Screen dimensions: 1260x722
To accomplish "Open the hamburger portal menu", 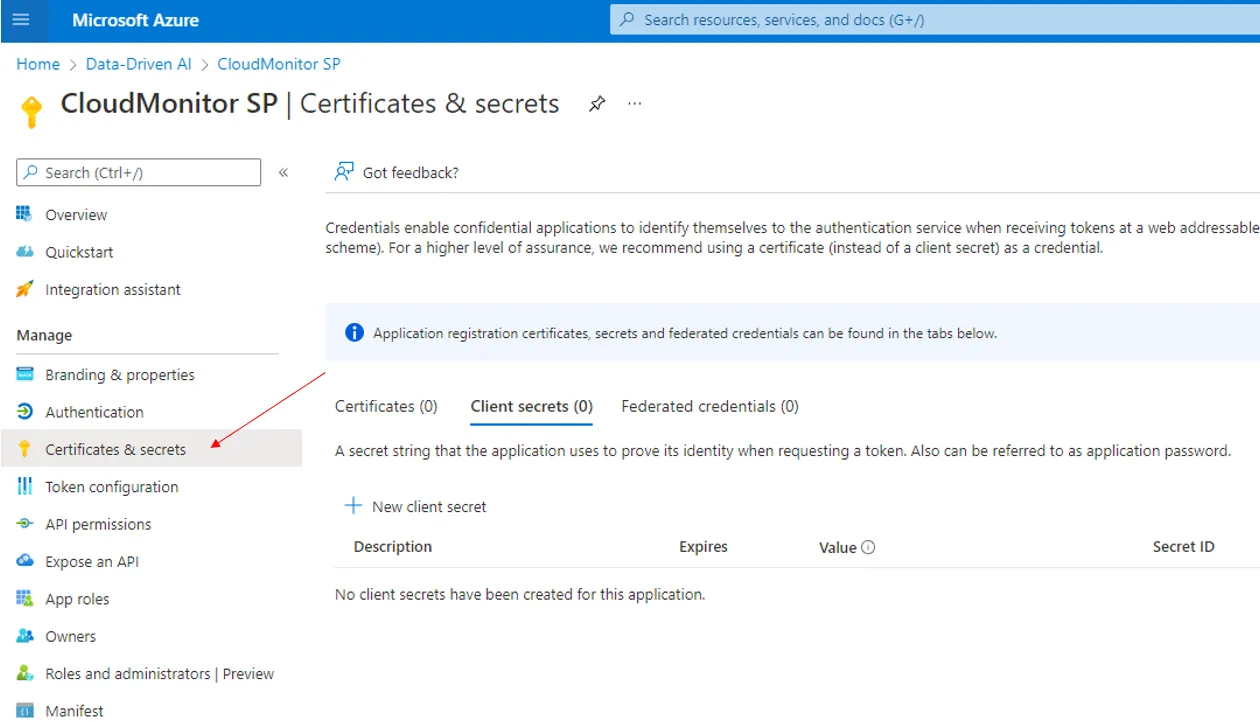I will [x=21, y=20].
